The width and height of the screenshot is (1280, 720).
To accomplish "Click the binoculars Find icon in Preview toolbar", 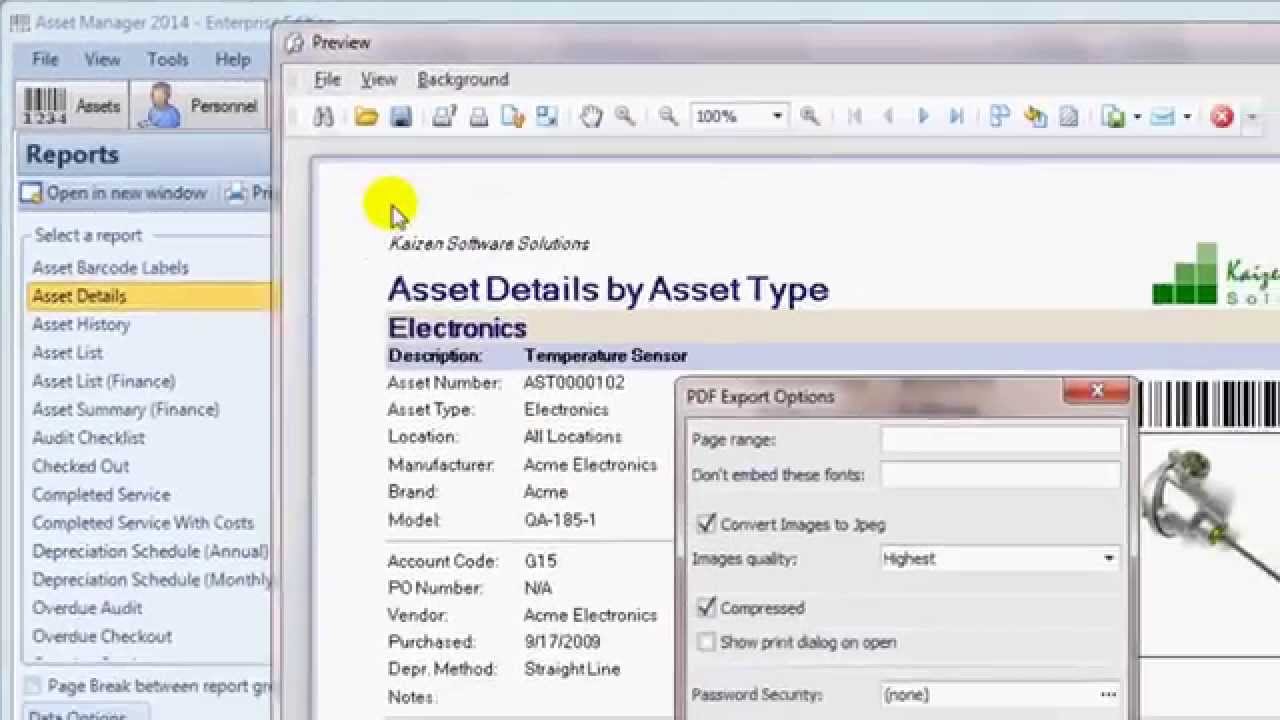I will [323, 117].
